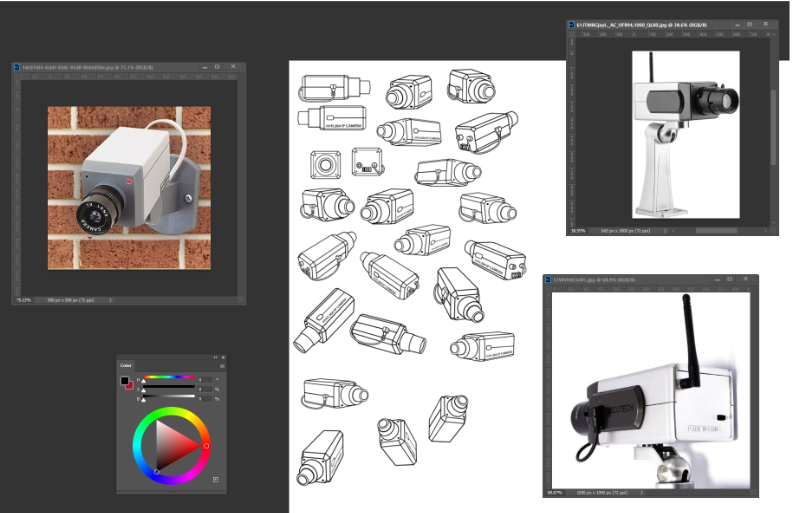Click 38.55% zoom field in top-right window
The width and height of the screenshot is (794, 513).
point(578,231)
